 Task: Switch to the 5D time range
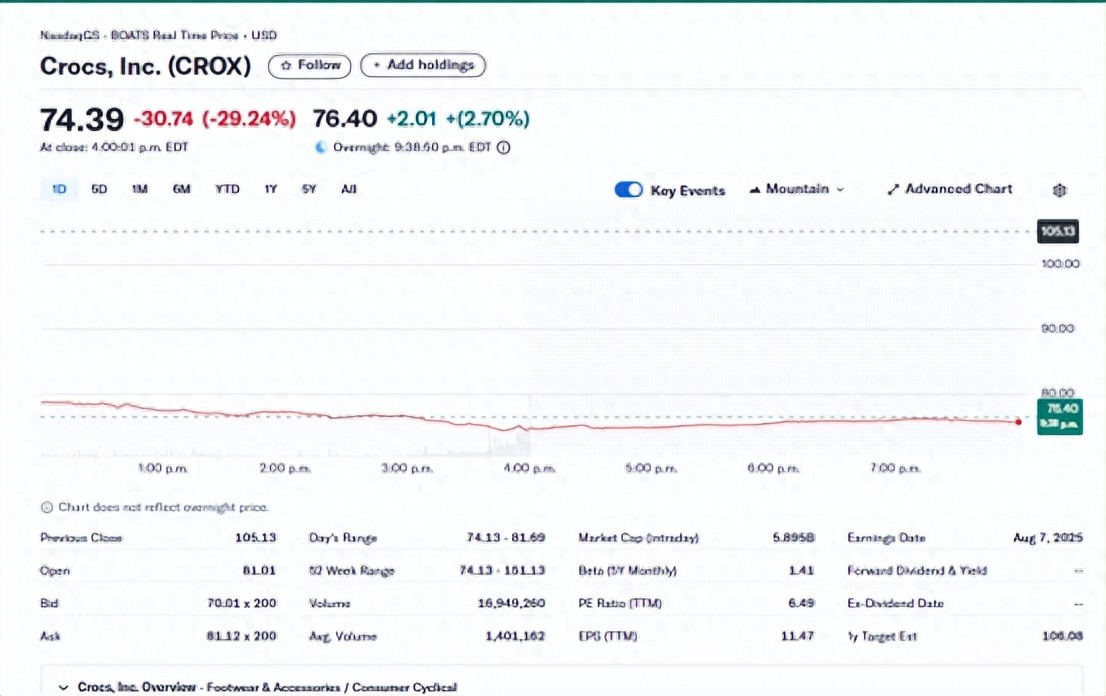pyautogui.click(x=99, y=189)
